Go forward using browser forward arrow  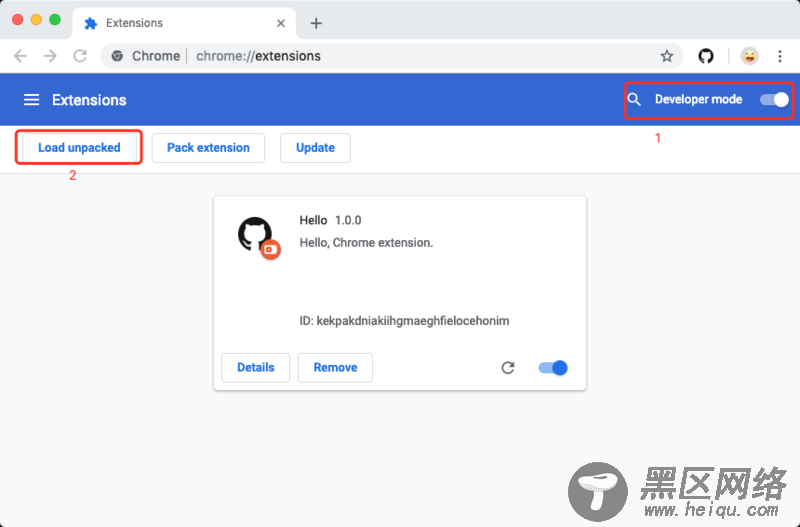(x=50, y=56)
